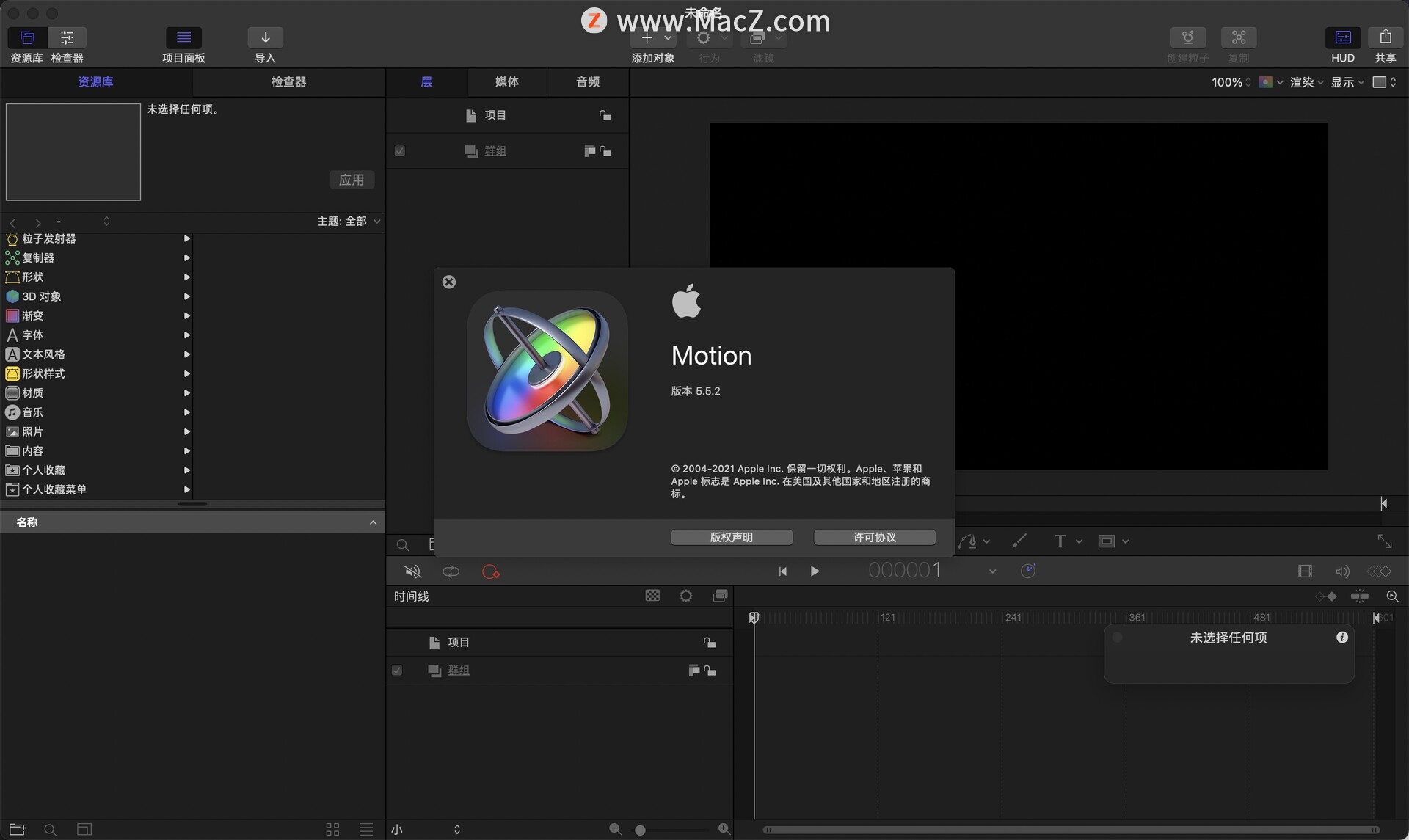The width and height of the screenshot is (1409, 840).
Task: Switch to the 层 tab
Action: click(x=426, y=82)
